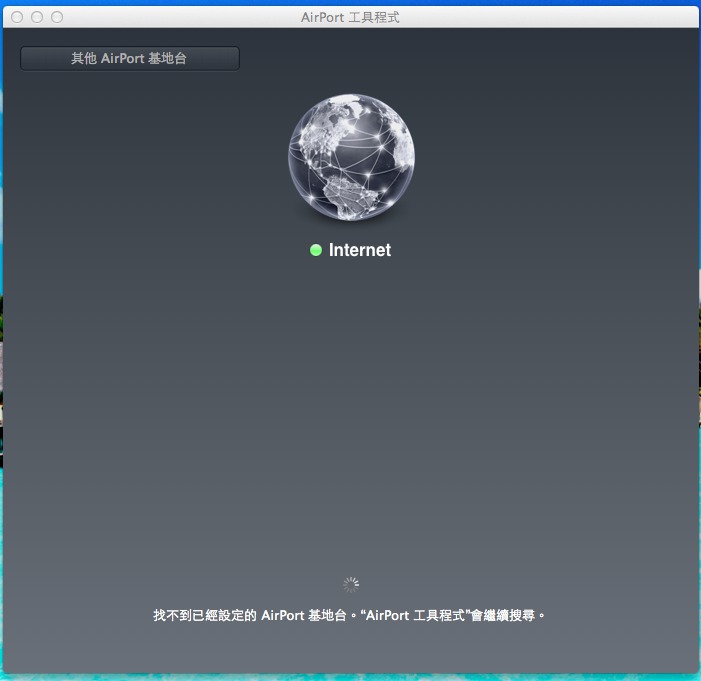The height and width of the screenshot is (681, 701).
Task: Select the Internet globe icon
Action: point(351,157)
